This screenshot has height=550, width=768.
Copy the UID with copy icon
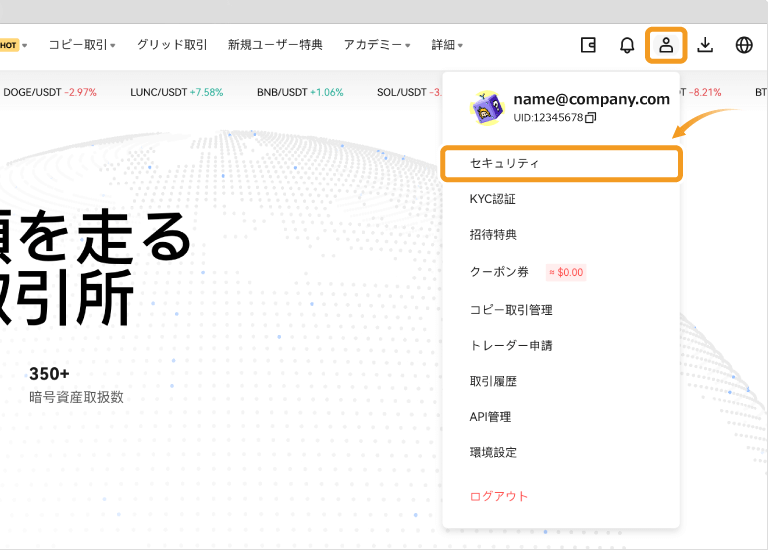(x=591, y=118)
